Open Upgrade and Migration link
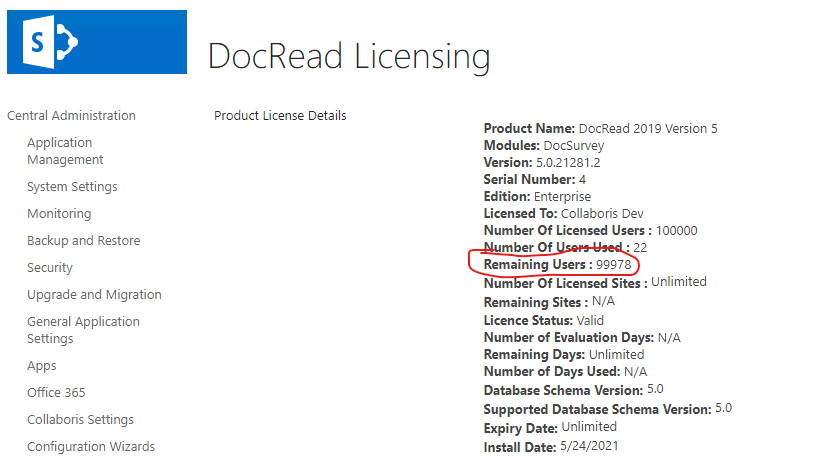818x468 pixels. click(x=94, y=295)
